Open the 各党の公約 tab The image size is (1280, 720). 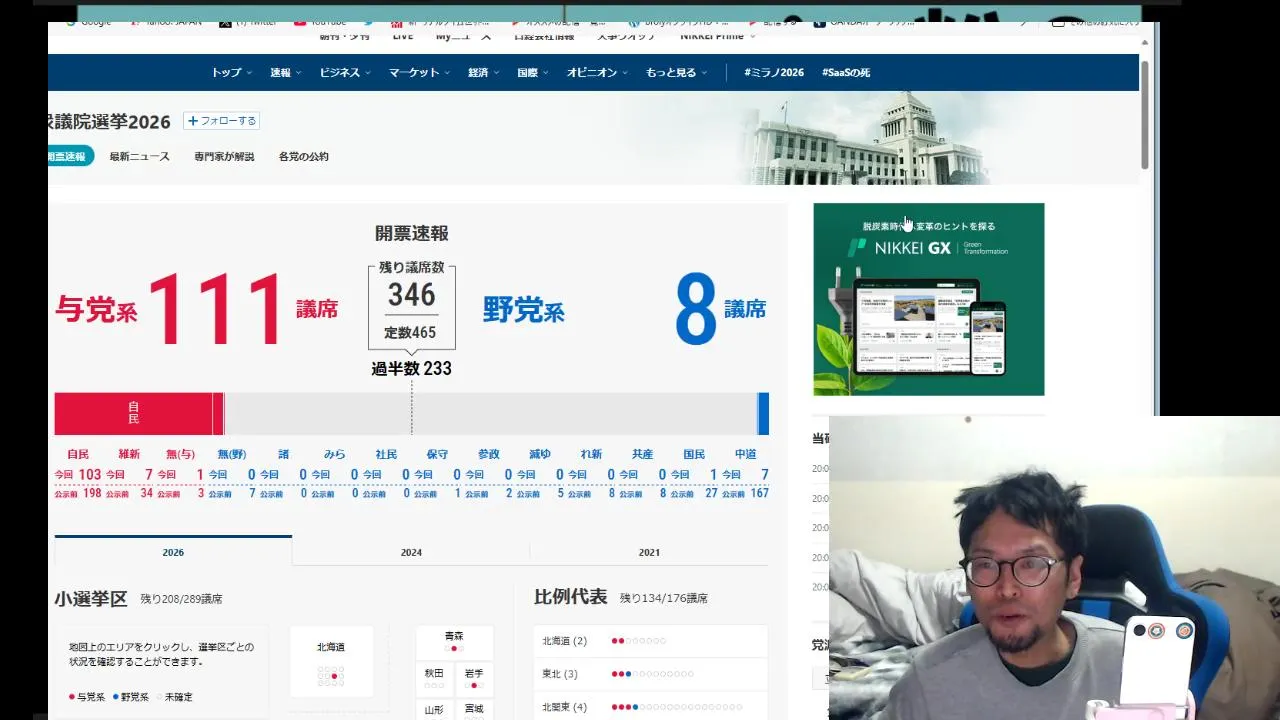click(x=303, y=156)
